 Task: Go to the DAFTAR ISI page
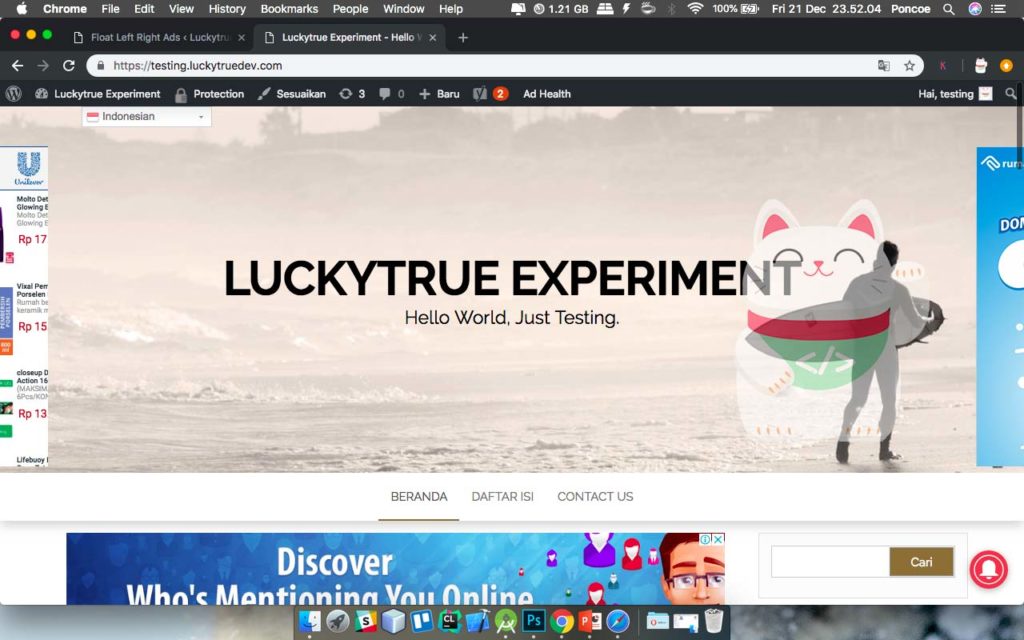(502, 497)
